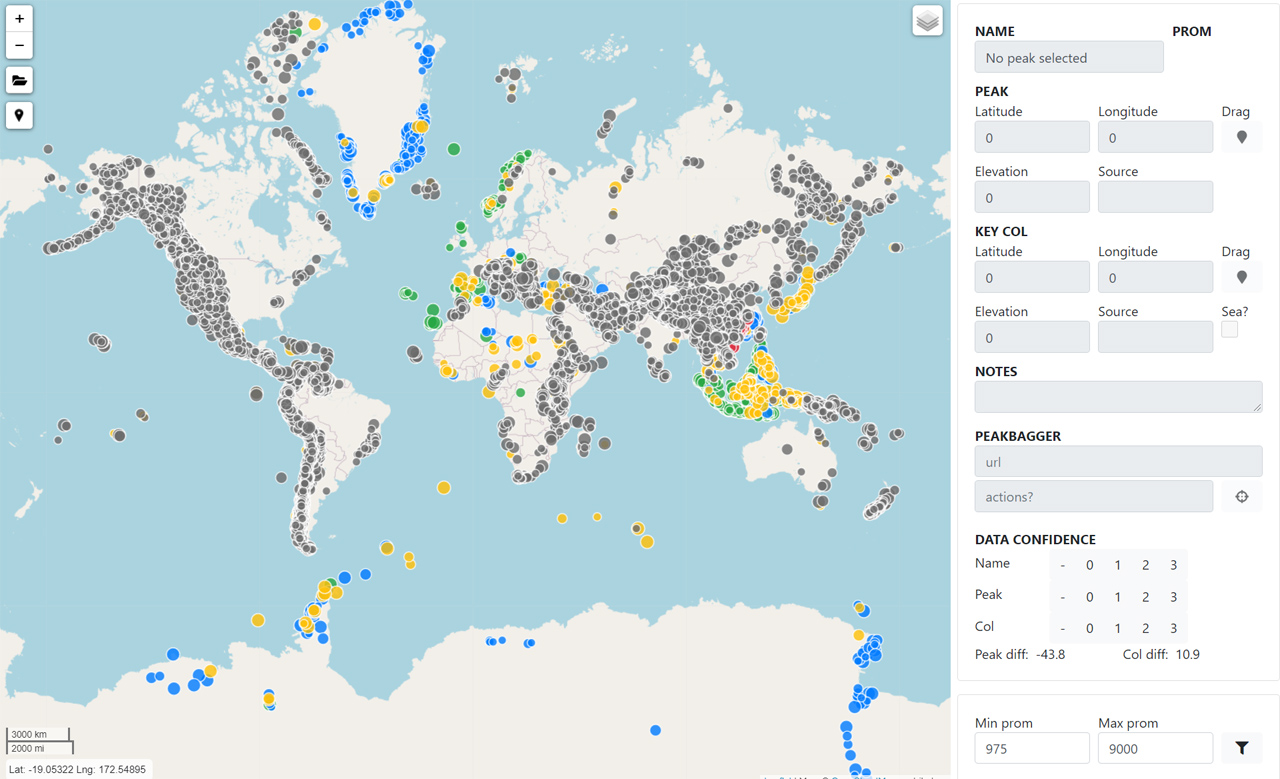Click the Key Col Elevation field
This screenshot has width=1280, height=779.
(x=1031, y=337)
